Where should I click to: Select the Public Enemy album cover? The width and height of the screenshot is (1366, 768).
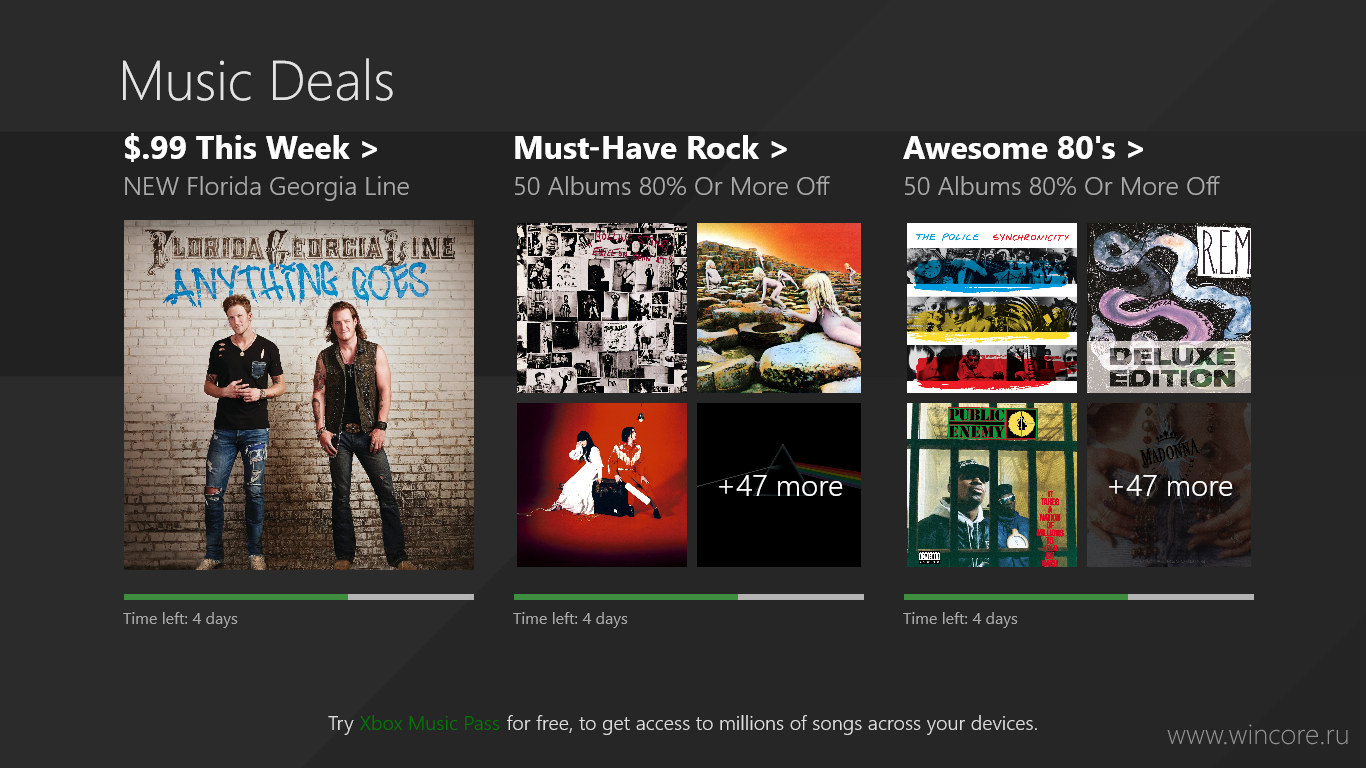992,485
